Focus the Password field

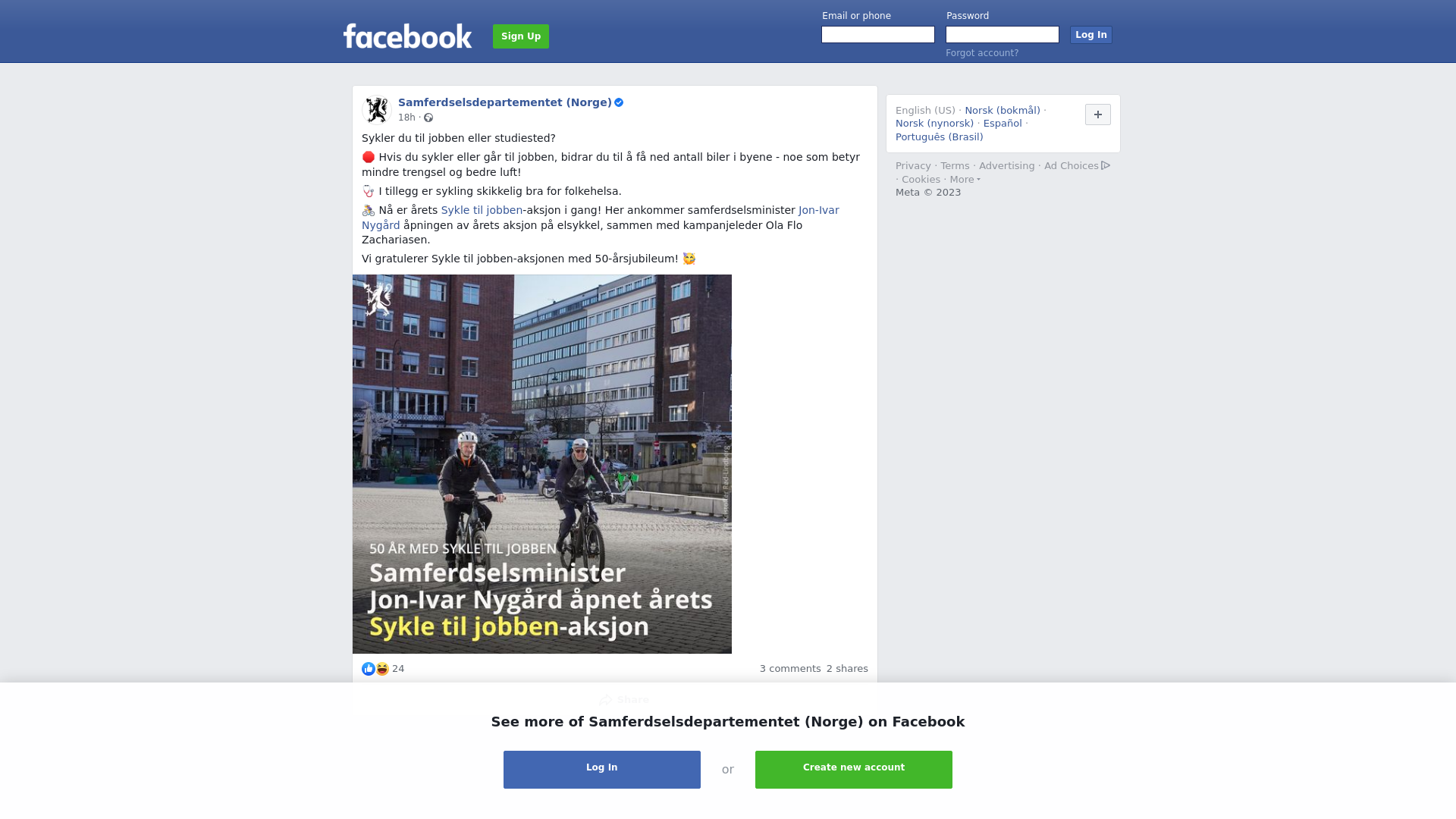pyautogui.click(x=1003, y=35)
